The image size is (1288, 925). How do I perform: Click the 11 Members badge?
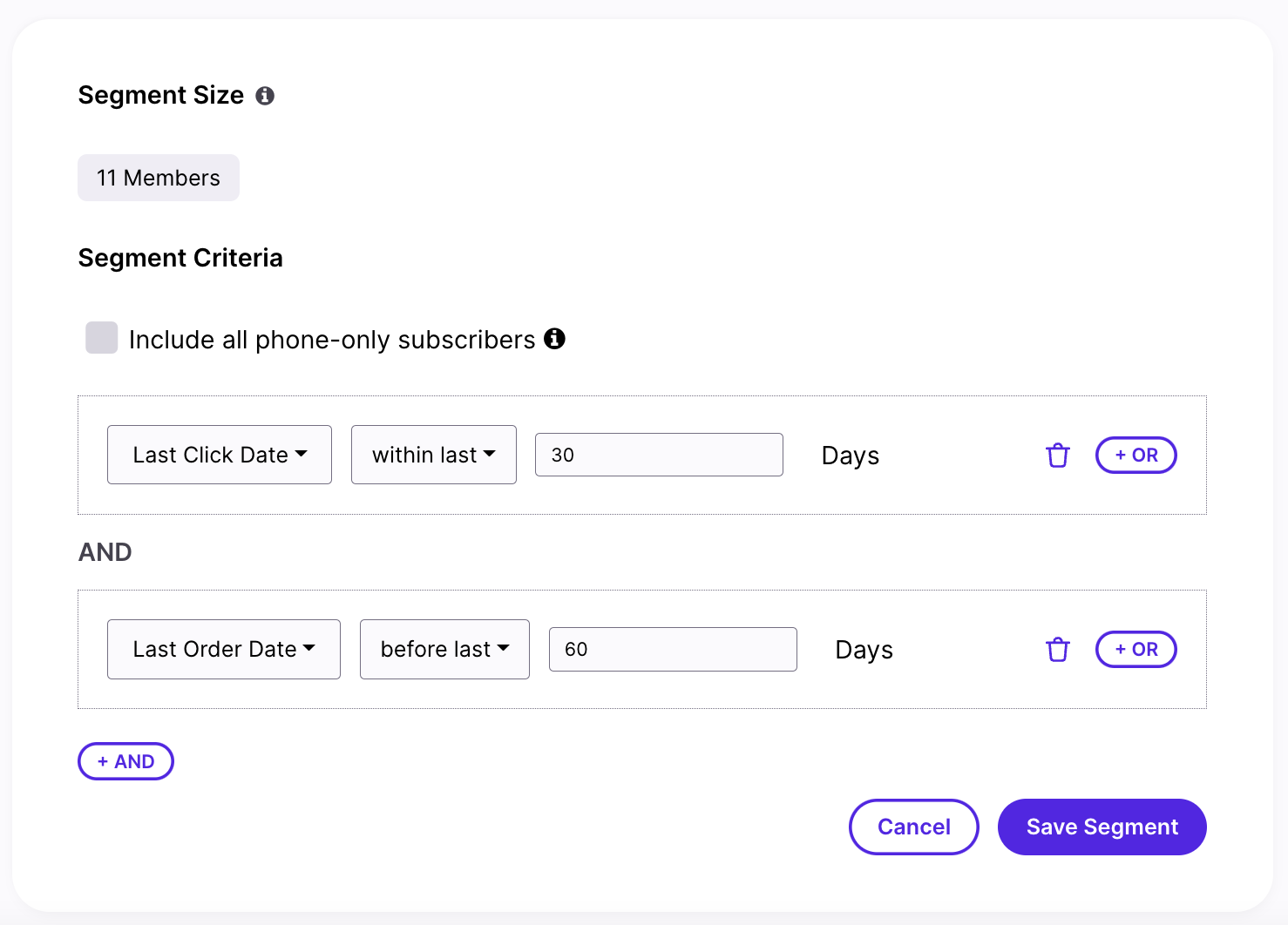[x=159, y=178]
